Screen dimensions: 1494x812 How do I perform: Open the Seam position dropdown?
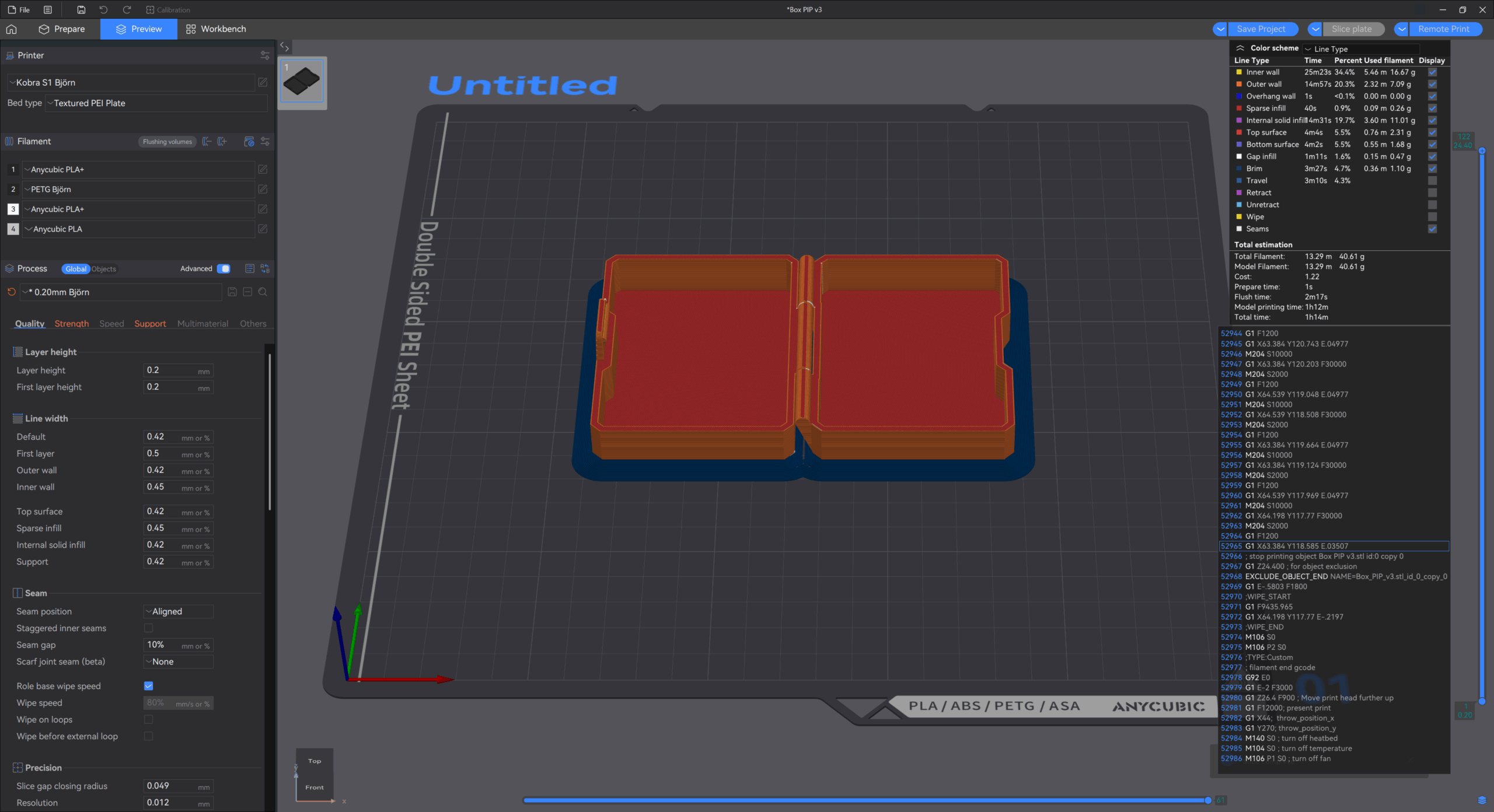tap(178, 611)
